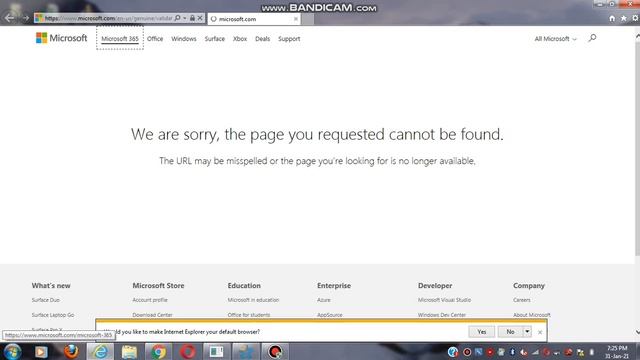Open Favorites star icon
This screenshot has width=640, height=360.
tap(624, 18)
